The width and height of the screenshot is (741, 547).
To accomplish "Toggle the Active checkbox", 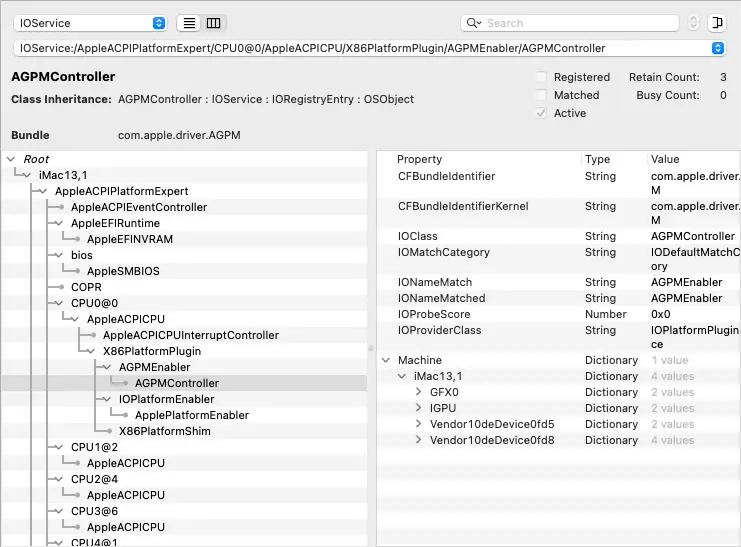I will [541, 113].
